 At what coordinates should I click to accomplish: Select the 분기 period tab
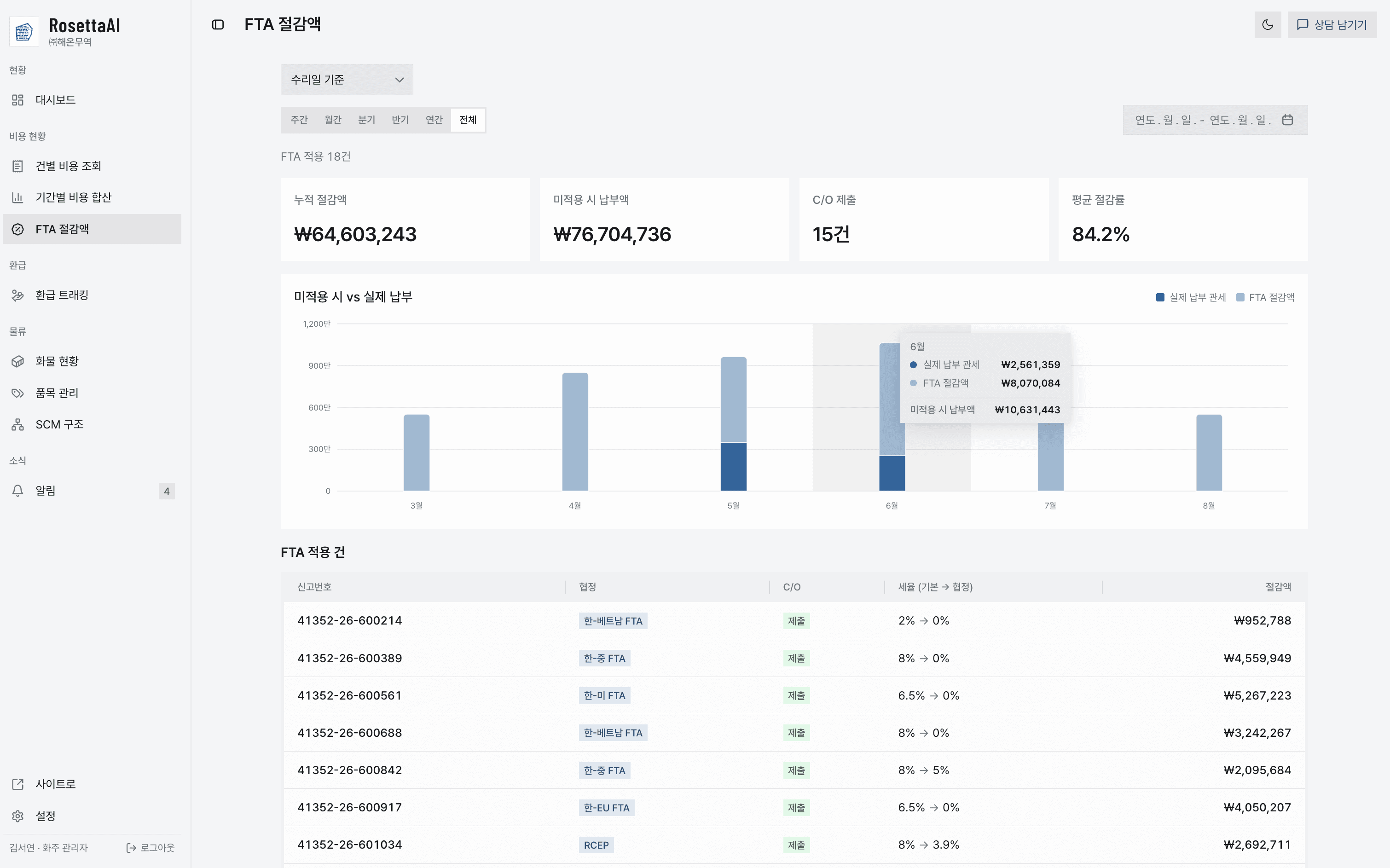coord(366,120)
